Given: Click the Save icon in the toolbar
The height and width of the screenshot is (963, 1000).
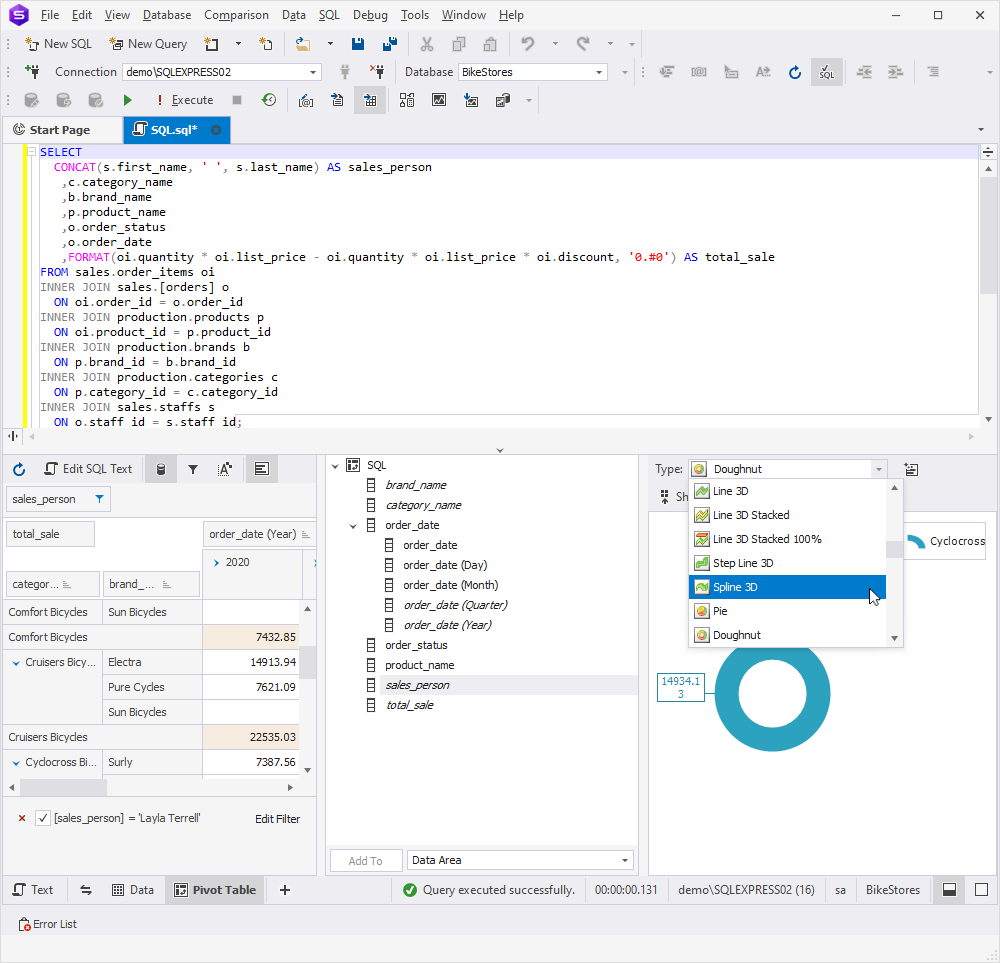Looking at the screenshot, I should [x=358, y=44].
